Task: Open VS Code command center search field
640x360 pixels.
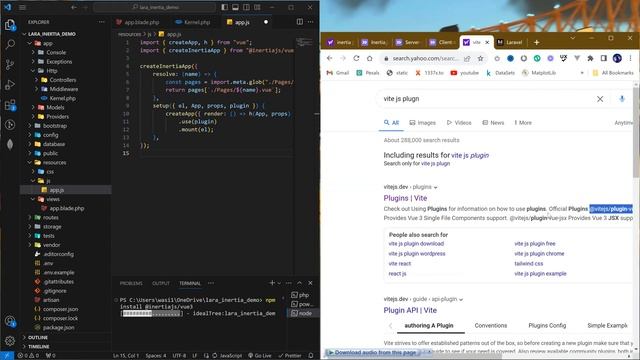Action: 154,7
